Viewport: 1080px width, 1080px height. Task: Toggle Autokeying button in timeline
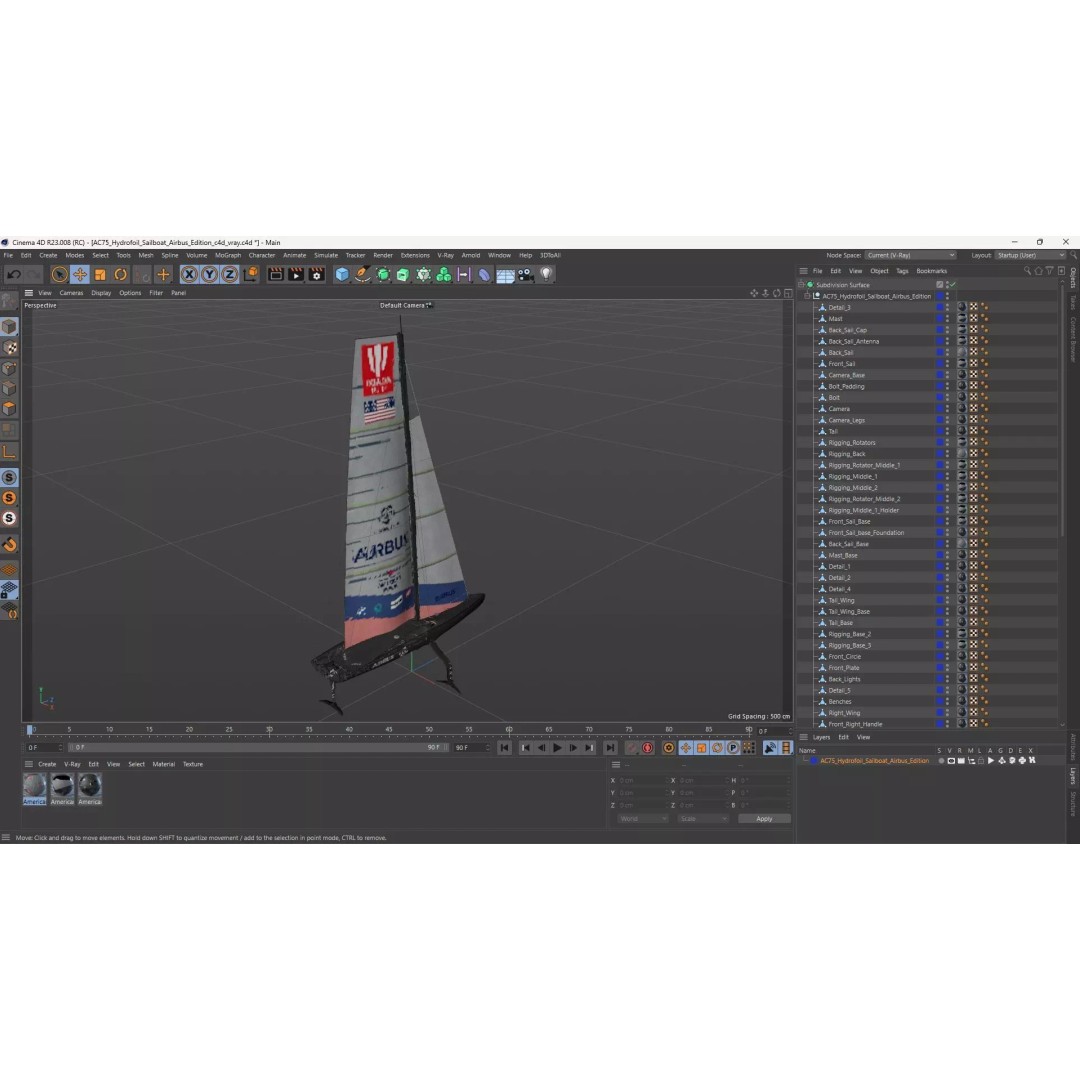[647, 747]
